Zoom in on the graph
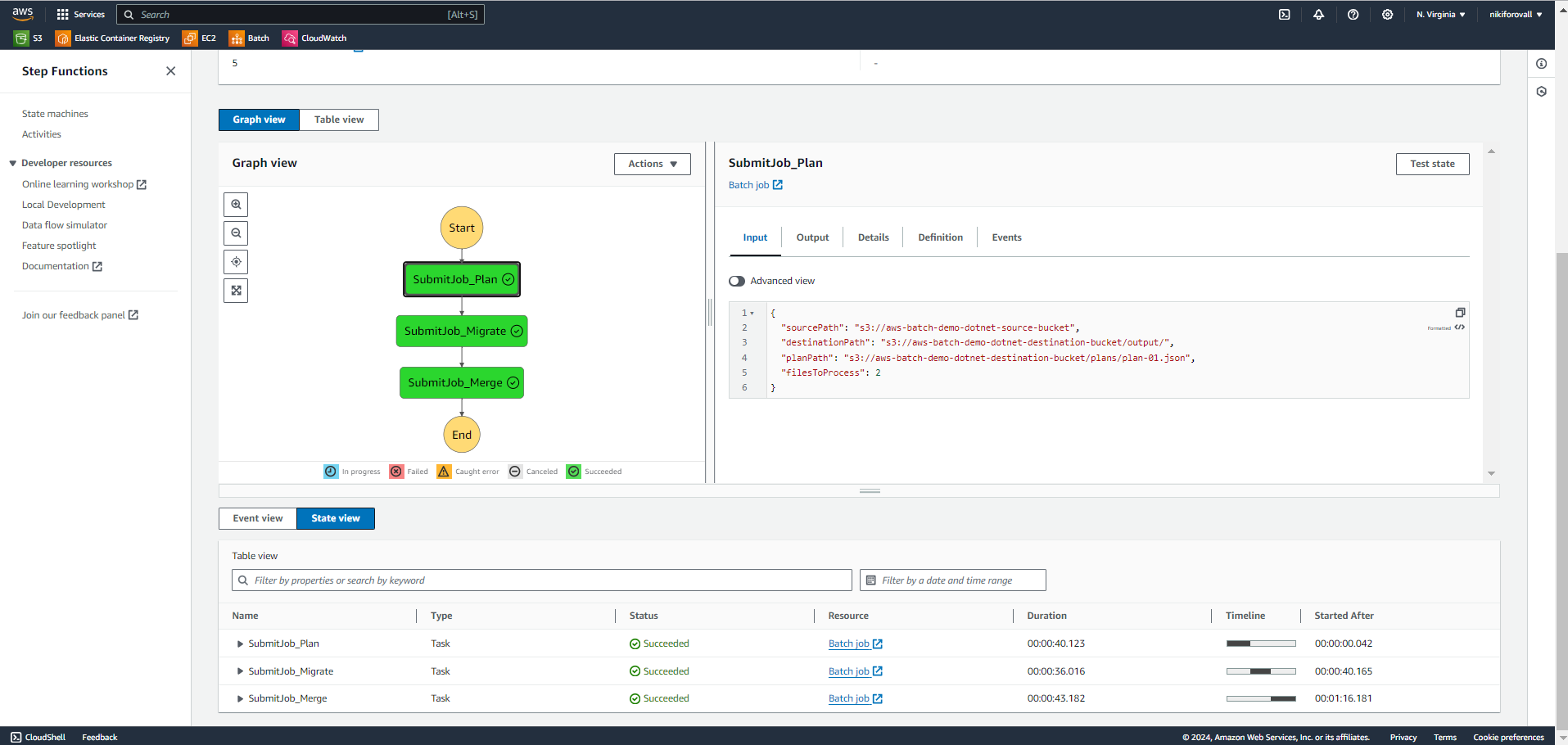The width and height of the screenshot is (1568, 745). click(236, 205)
